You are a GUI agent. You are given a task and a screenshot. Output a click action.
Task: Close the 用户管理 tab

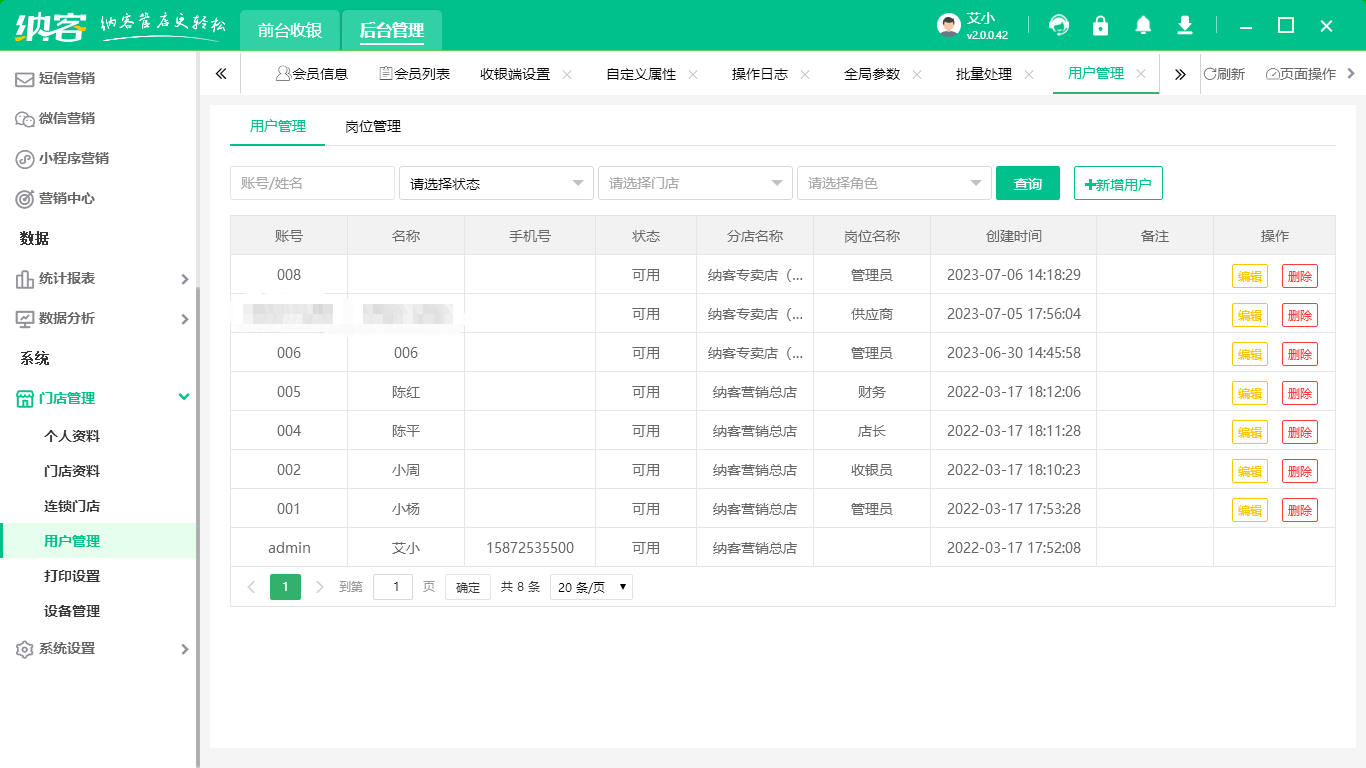pos(1141,74)
